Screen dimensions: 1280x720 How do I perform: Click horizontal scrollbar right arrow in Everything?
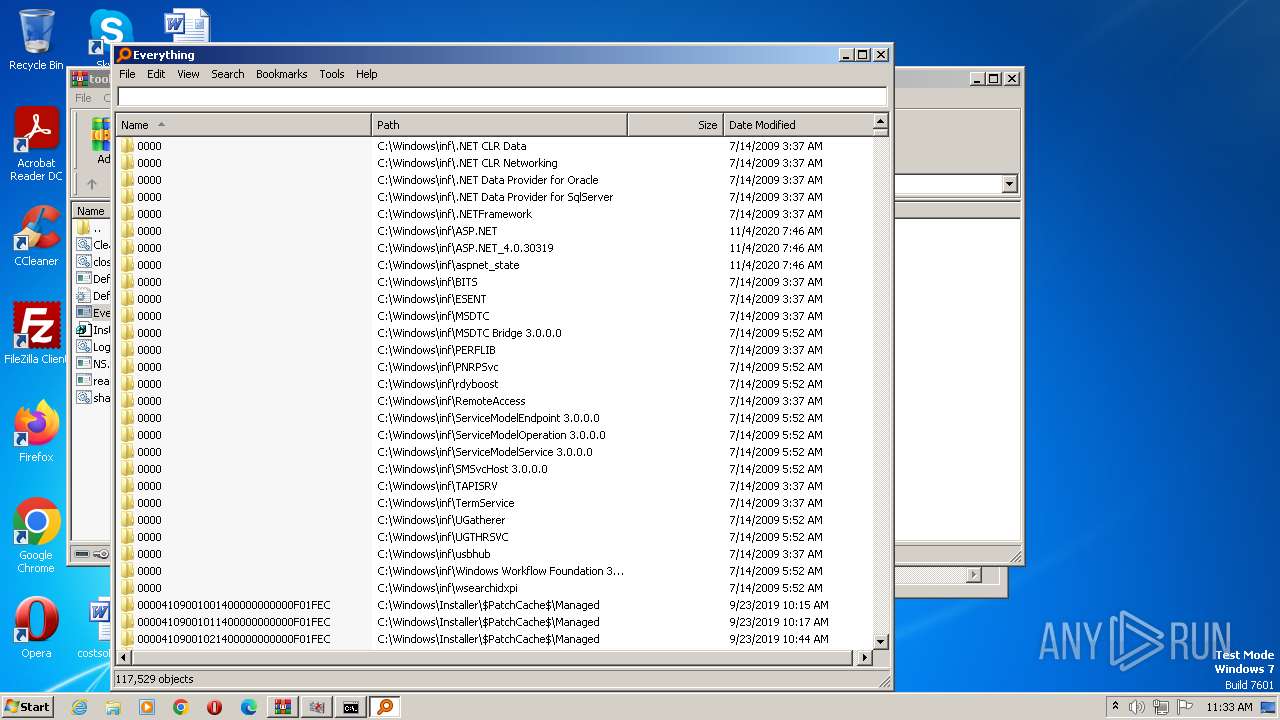(865, 658)
